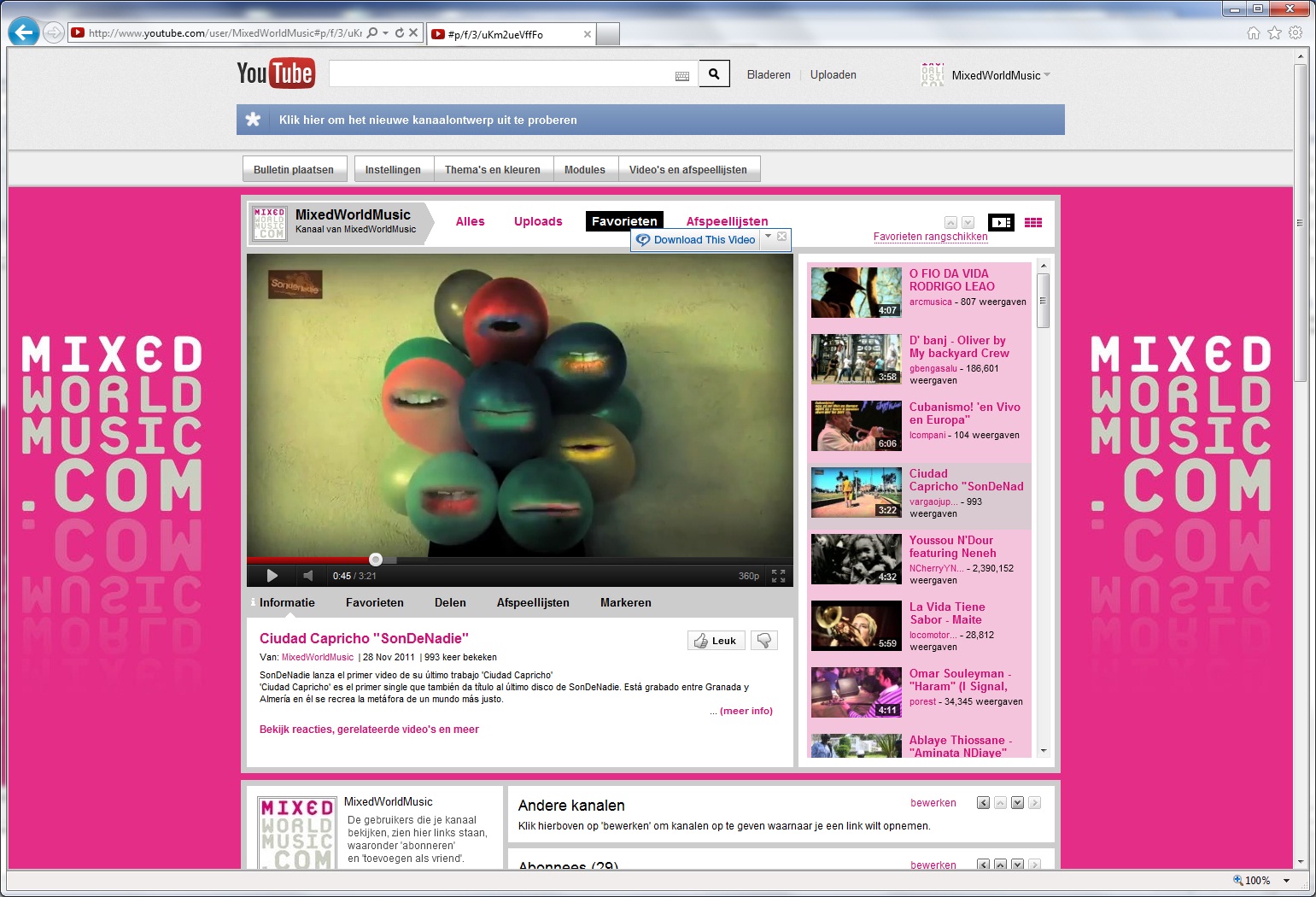Click the new channel design banner
Viewport: 1316px width, 897px height.
pyautogui.click(x=651, y=120)
